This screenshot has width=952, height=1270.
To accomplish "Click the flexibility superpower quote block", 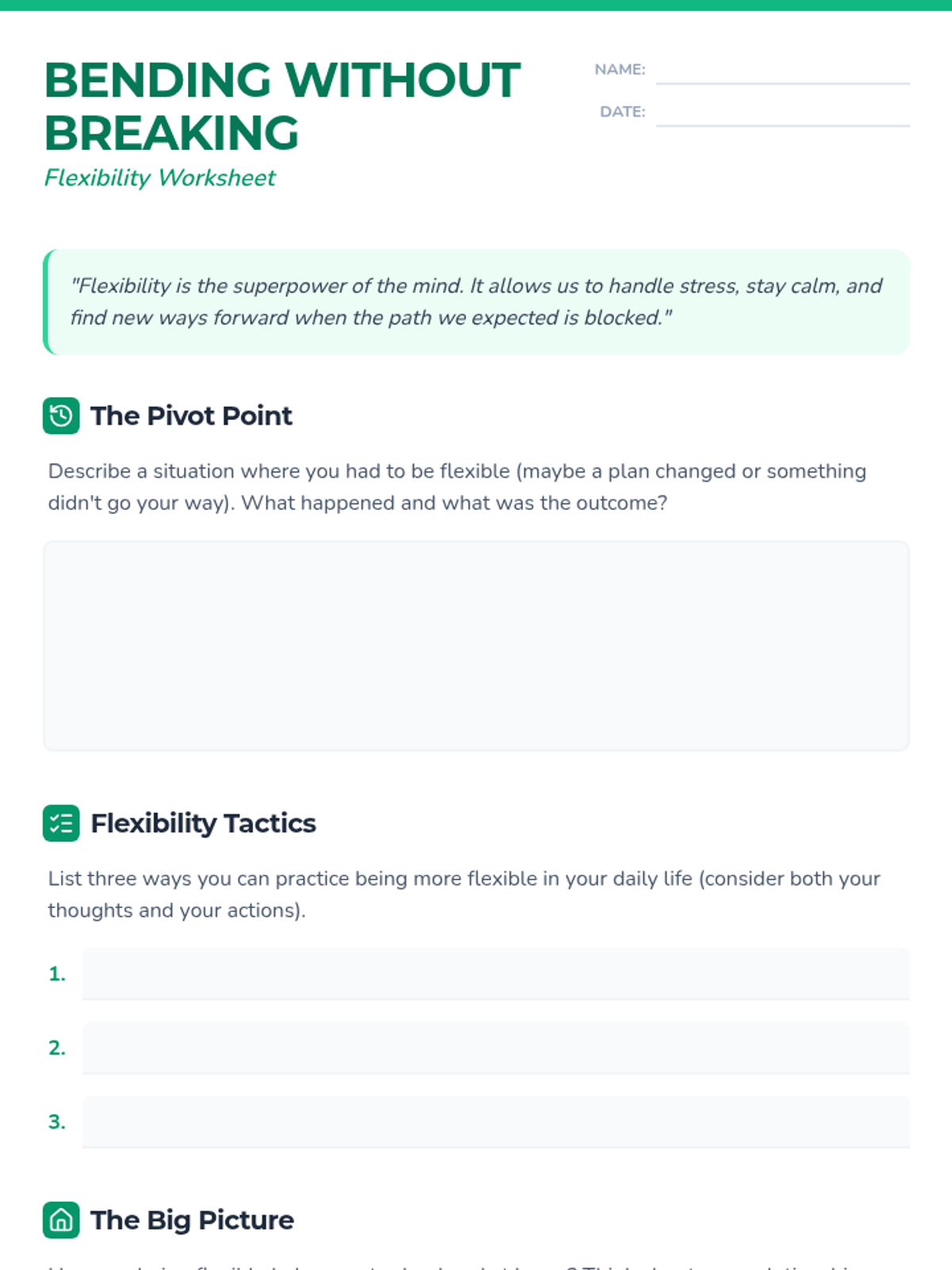I will click(476, 302).
